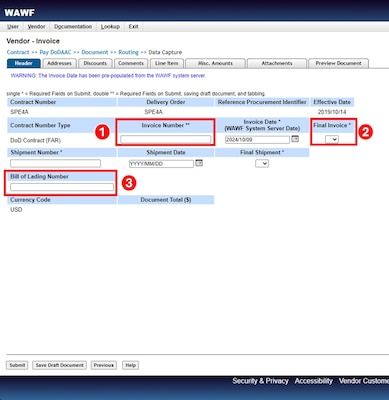Click the Save Draft Document button
The image size is (389, 400).
(60, 365)
